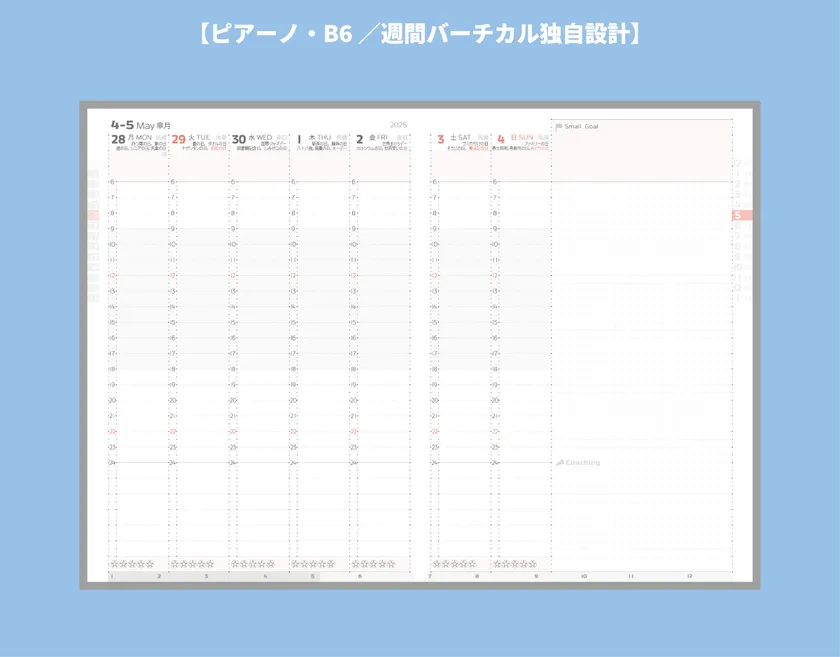
Task: Click the flag icon beside Small Goal
Action: click(560, 128)
